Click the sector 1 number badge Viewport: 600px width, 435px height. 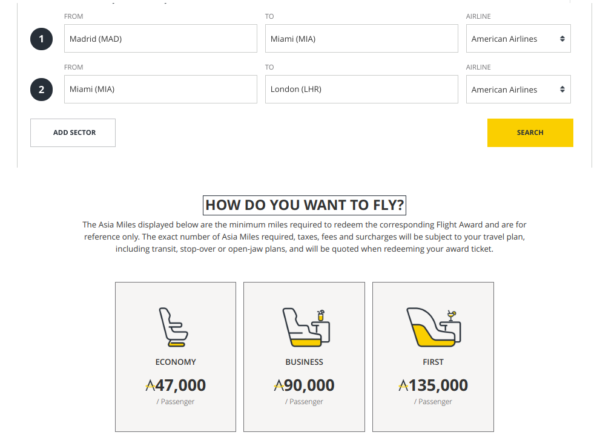[41, 39]
